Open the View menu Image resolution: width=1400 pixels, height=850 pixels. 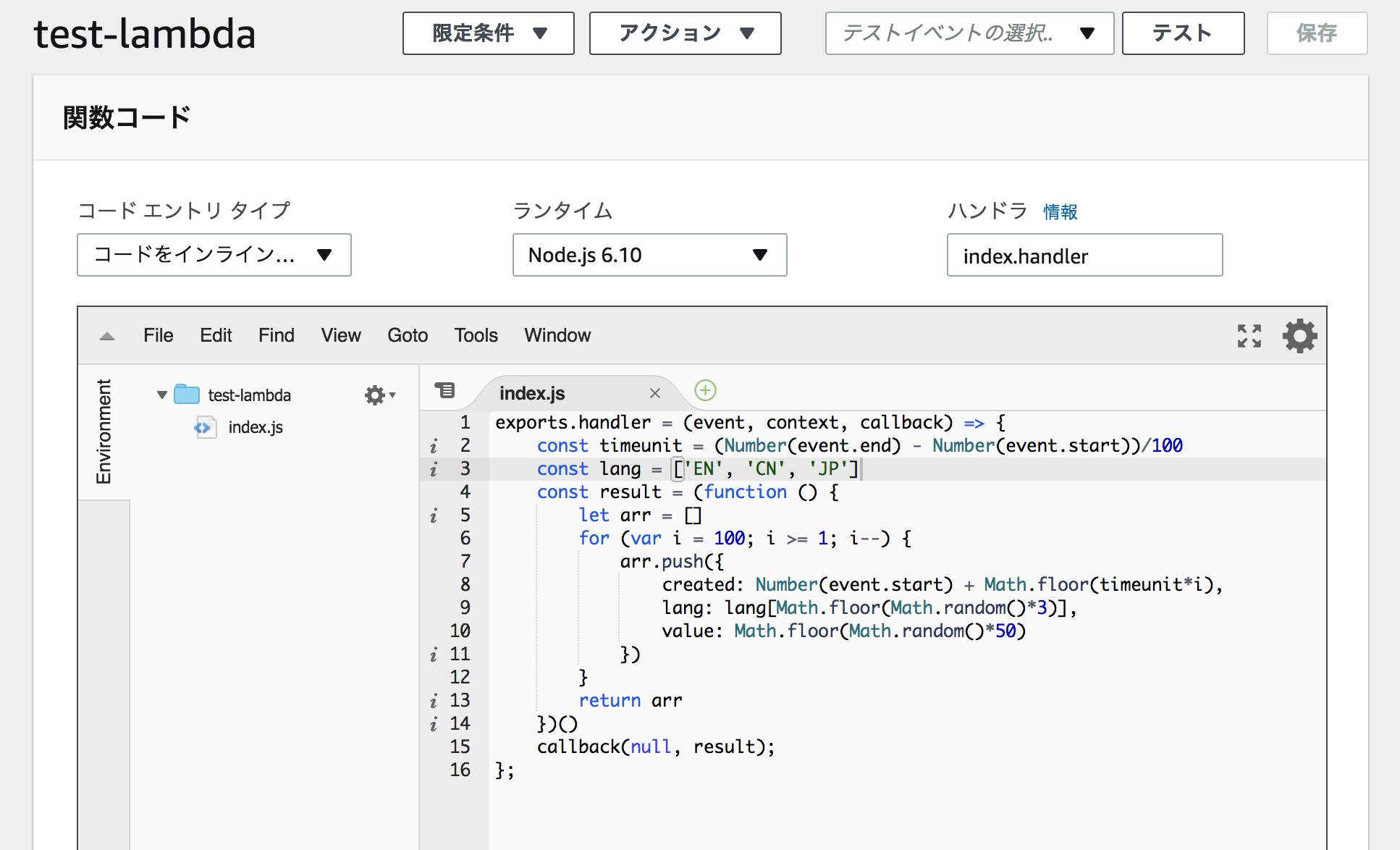pyautogui.click(x=340, y=335)
